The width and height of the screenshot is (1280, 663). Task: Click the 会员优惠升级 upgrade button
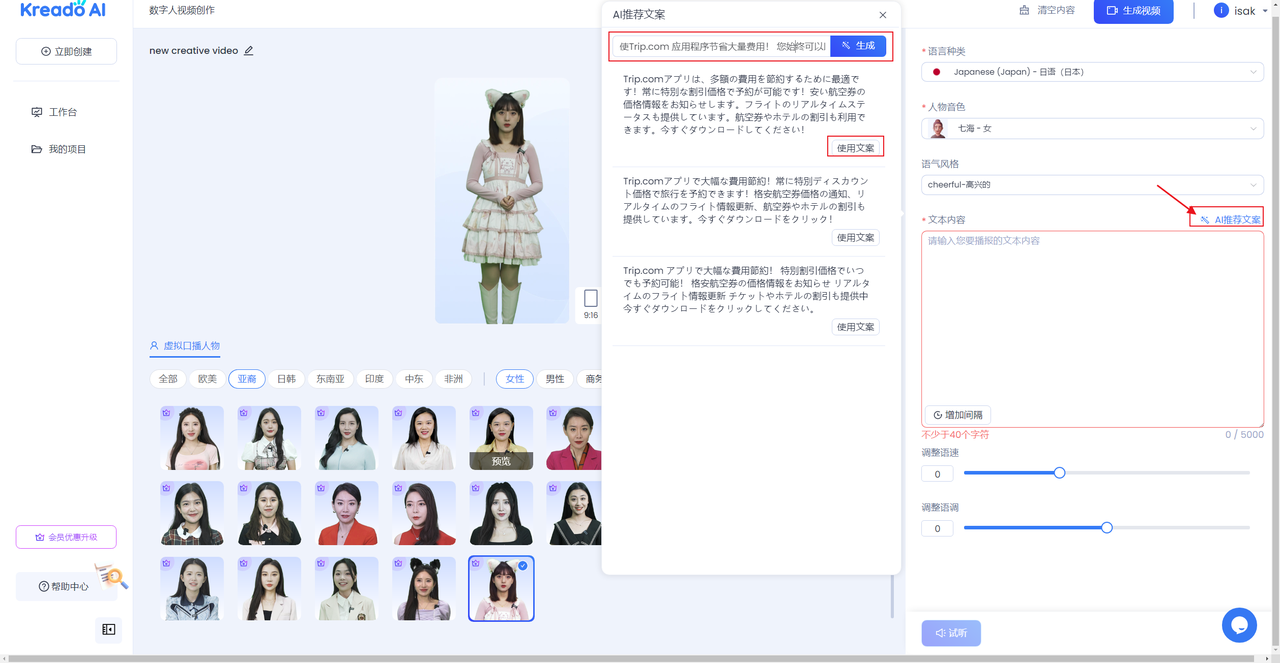click(66, 537)
